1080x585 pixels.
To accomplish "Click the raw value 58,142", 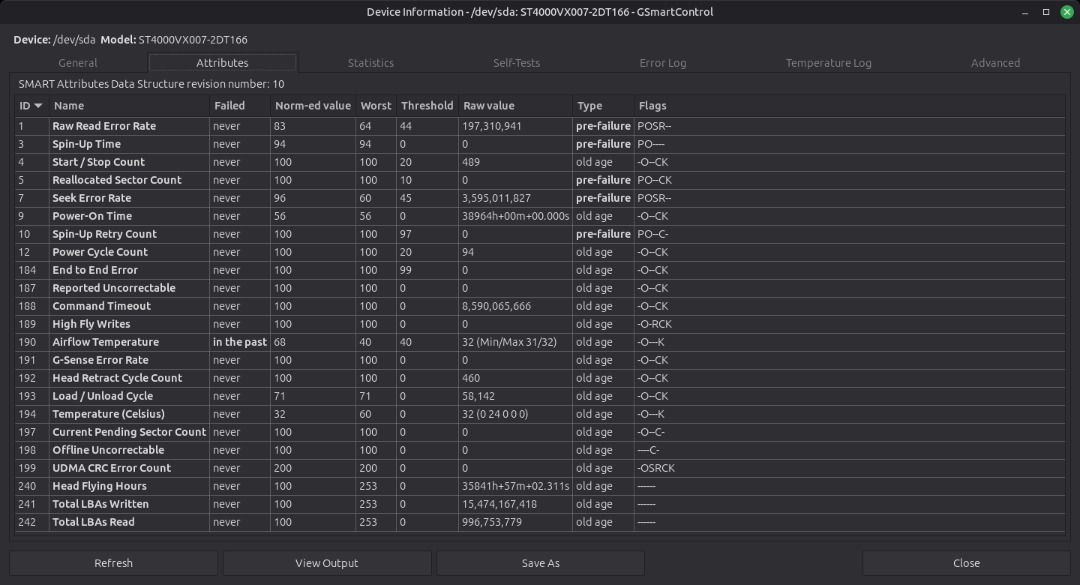I will [478, 396].
